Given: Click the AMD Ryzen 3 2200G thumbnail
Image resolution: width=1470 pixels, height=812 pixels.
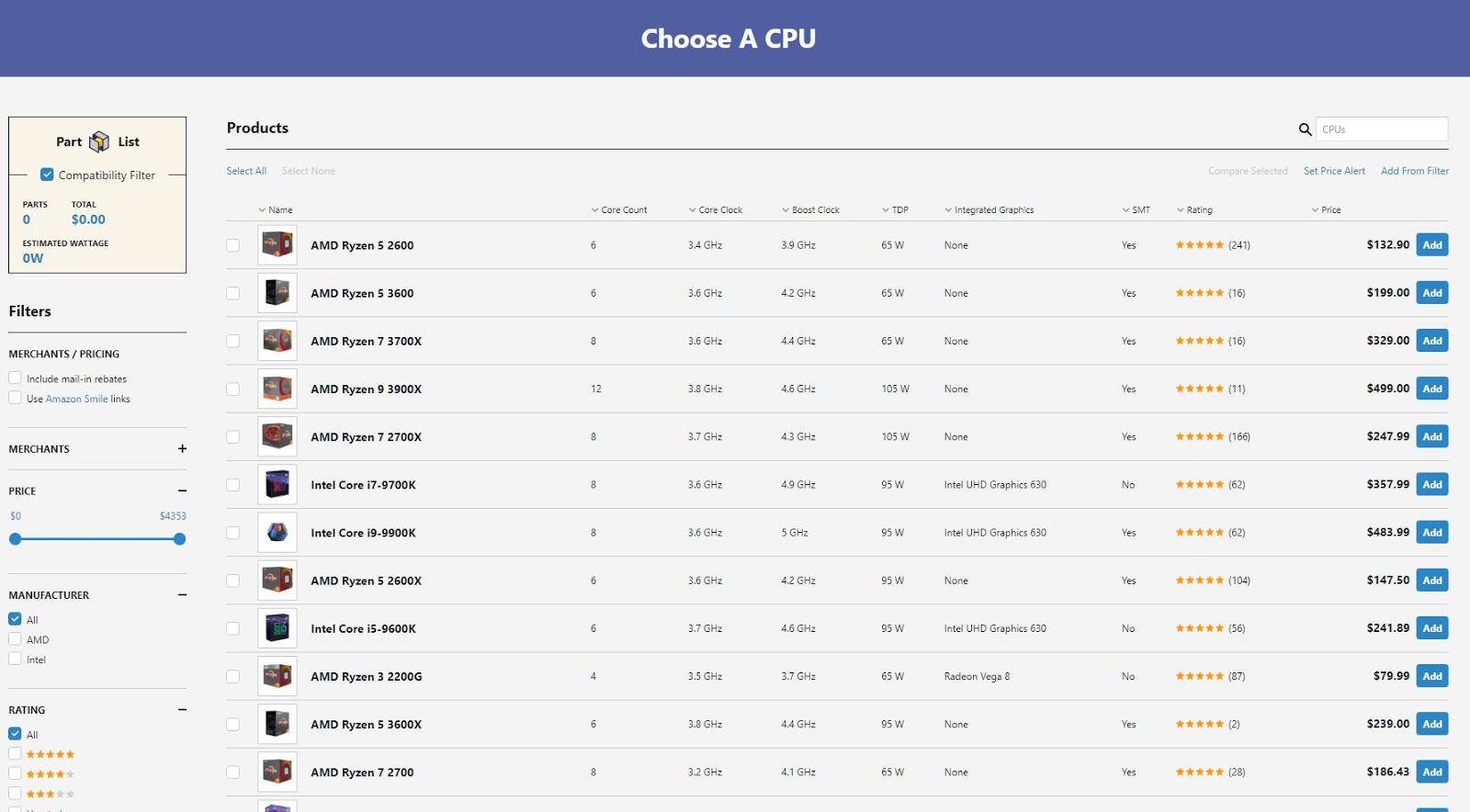Looking at the screenshot, I should [277, 677].
